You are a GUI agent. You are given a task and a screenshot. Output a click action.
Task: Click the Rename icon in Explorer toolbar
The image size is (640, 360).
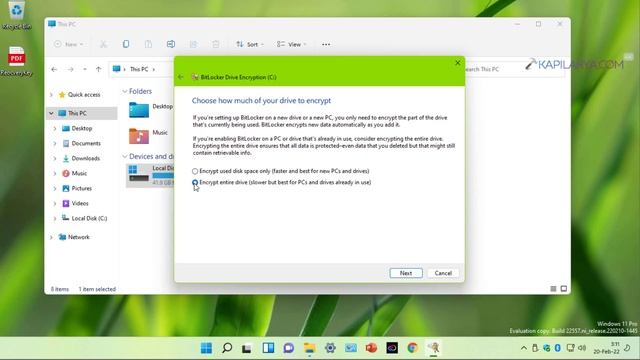[171, 44]
